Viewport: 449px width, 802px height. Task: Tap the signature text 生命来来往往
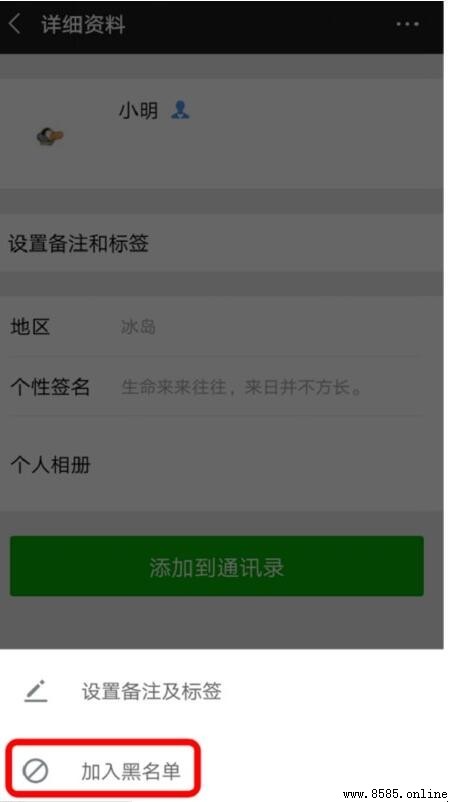[x=173, y=387]
